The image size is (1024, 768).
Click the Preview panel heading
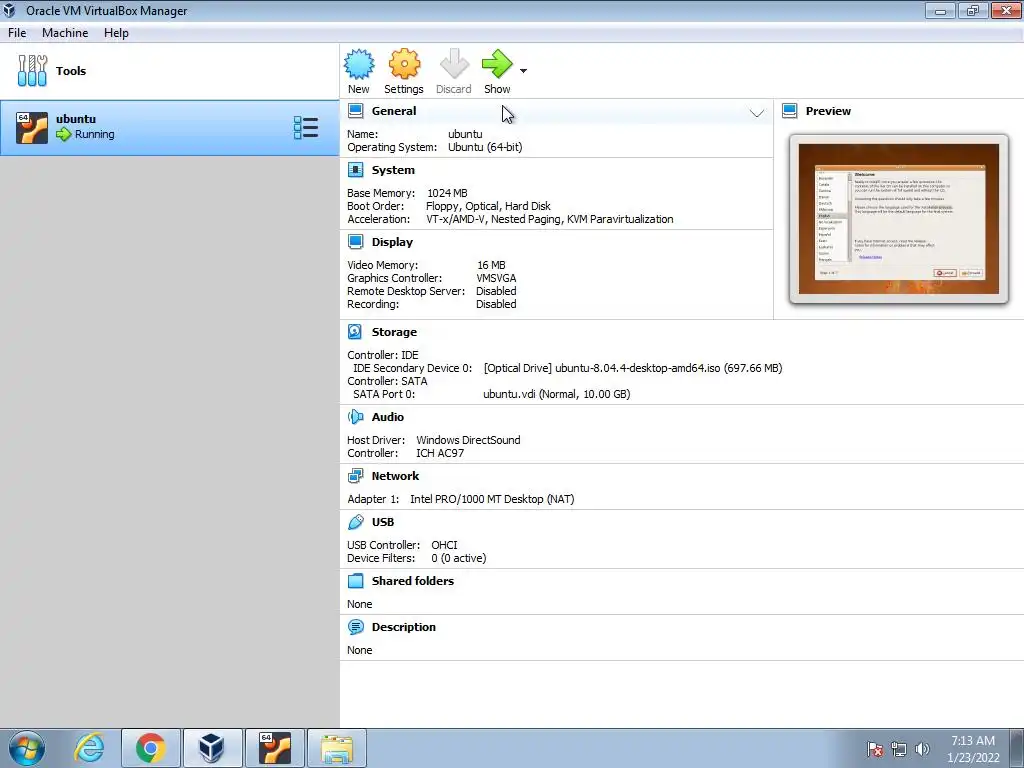[x=828, y=111]
